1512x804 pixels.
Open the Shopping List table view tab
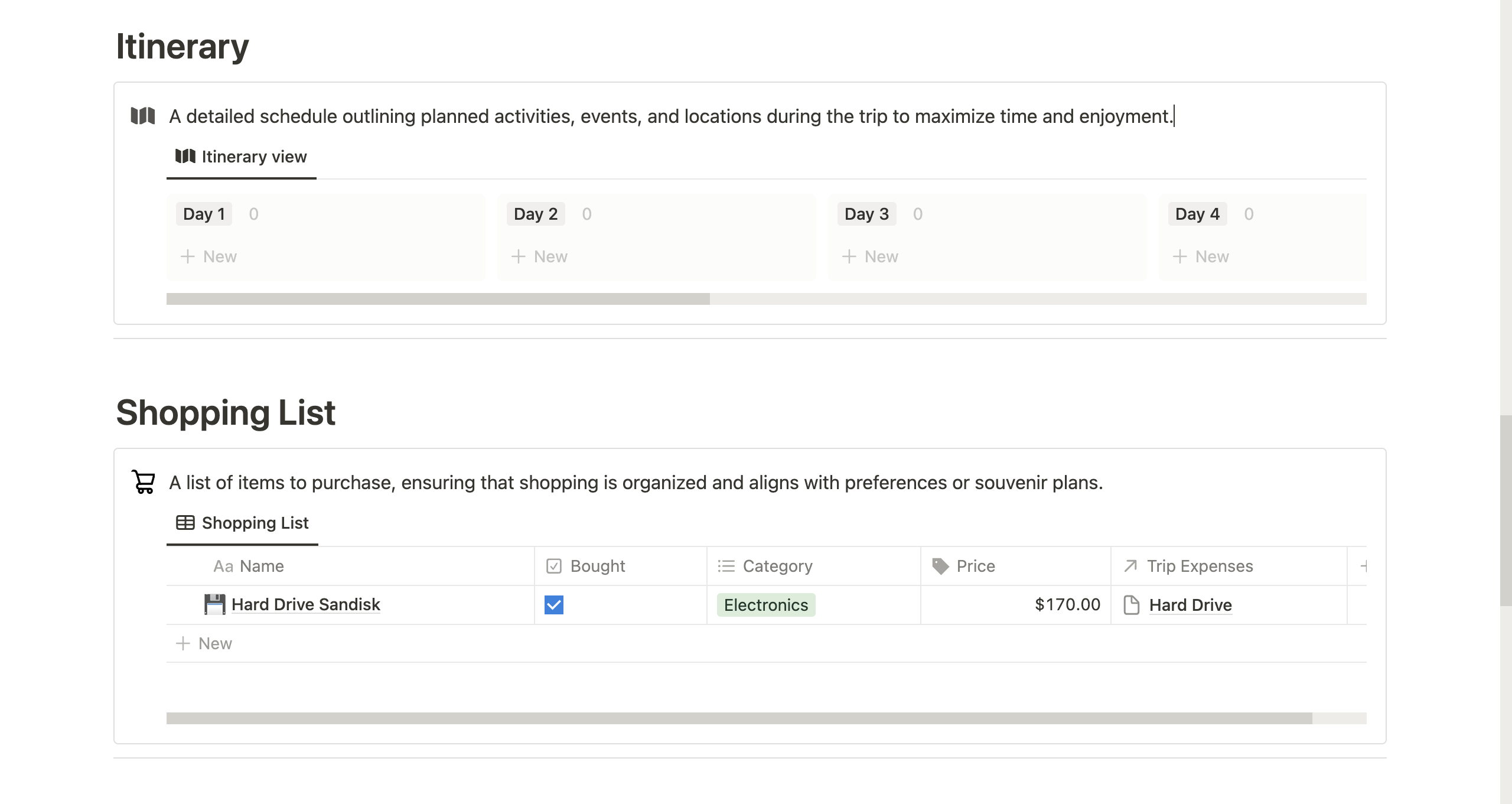click(x=242, y=523)
